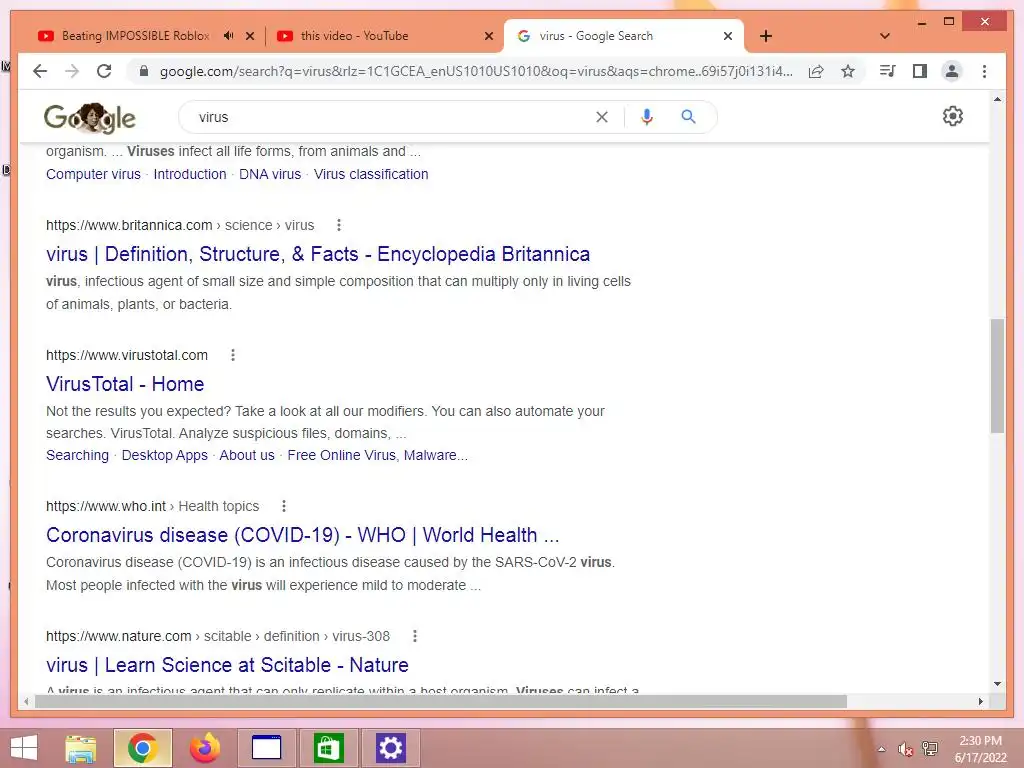Bookmark this page with the star icon
Screen dimensions: 1024x768
(x=848, y=71)
